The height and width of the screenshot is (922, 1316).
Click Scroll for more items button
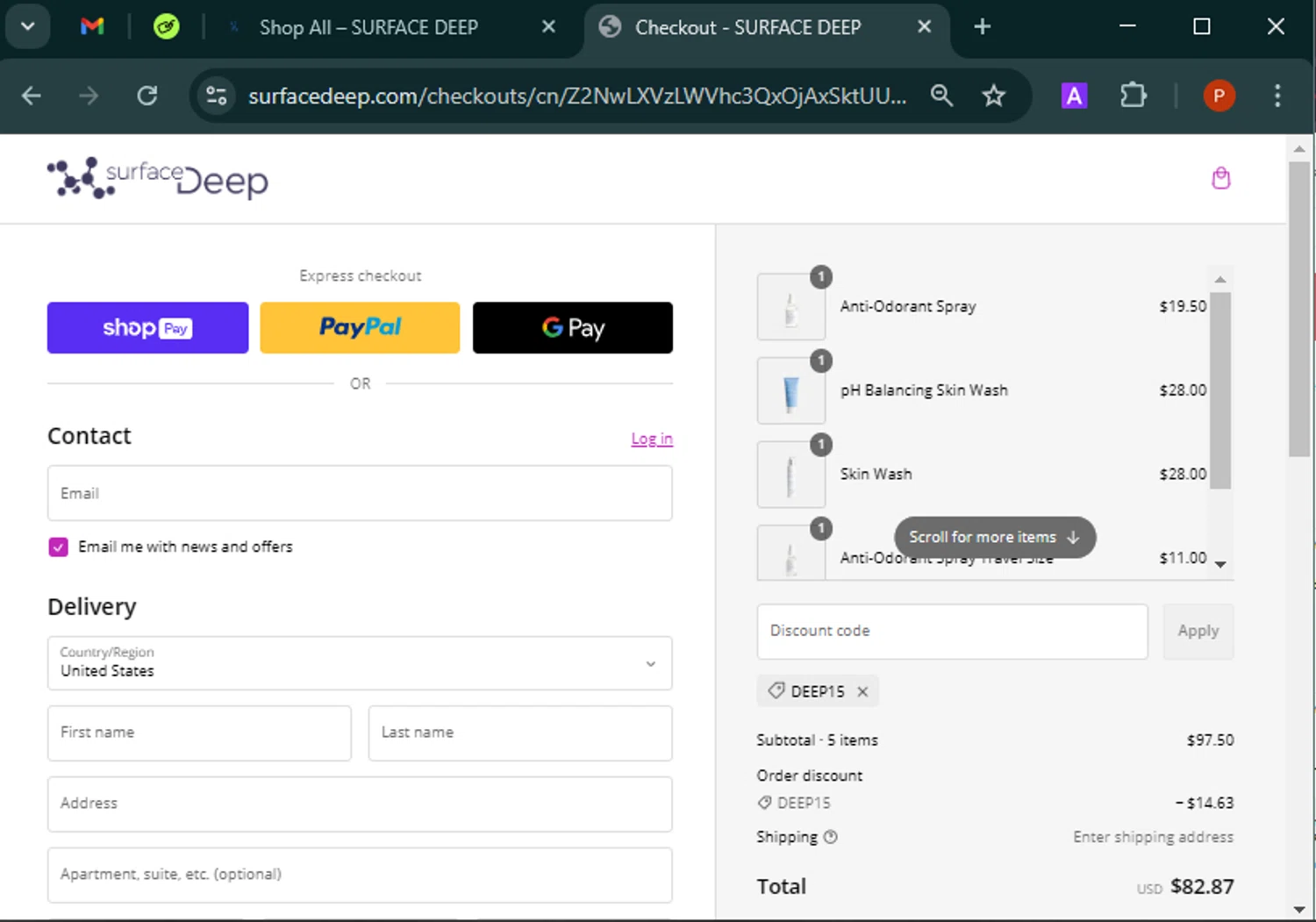pos(995,537)
